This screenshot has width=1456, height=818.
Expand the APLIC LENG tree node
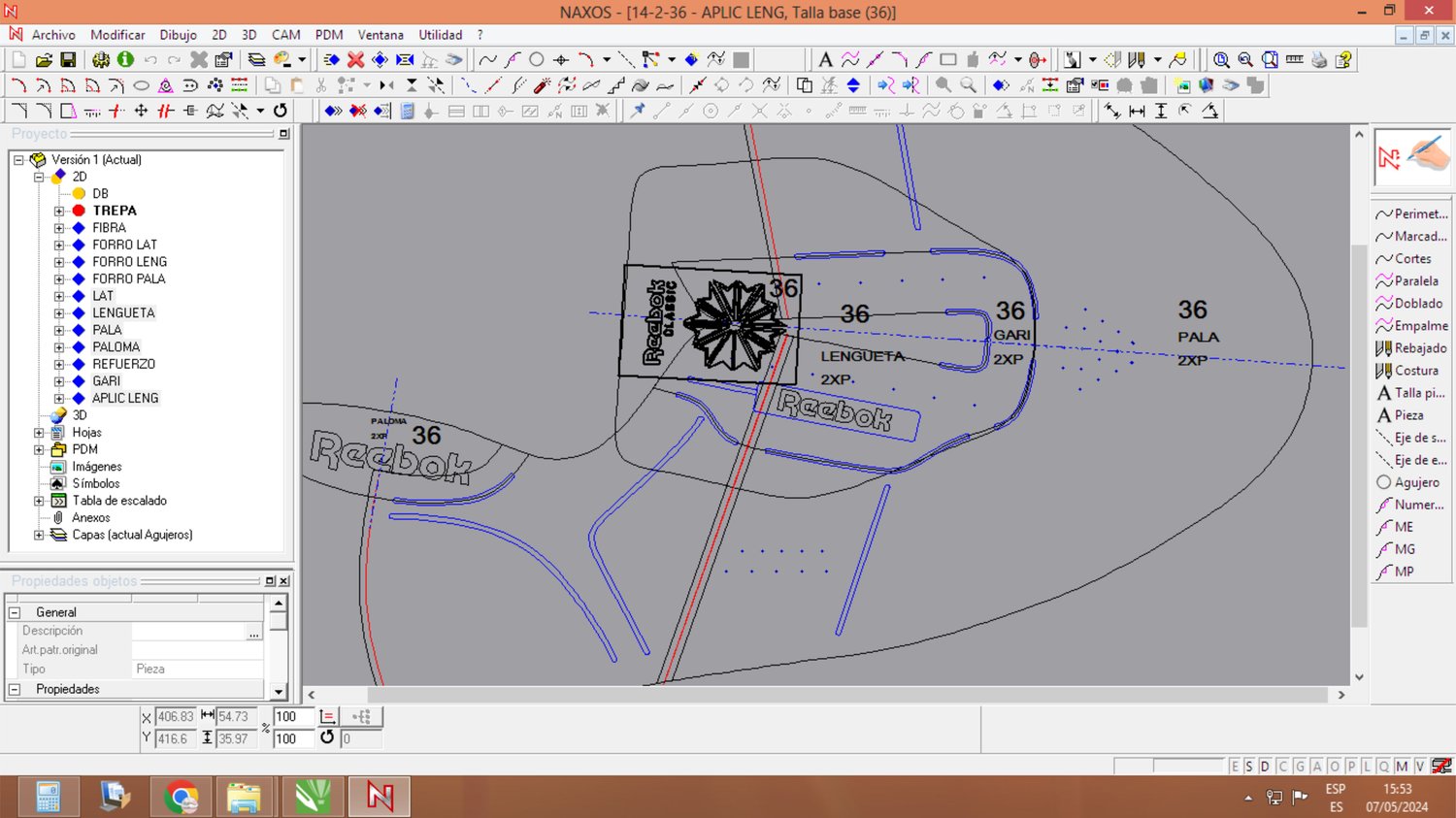(59, 399)
